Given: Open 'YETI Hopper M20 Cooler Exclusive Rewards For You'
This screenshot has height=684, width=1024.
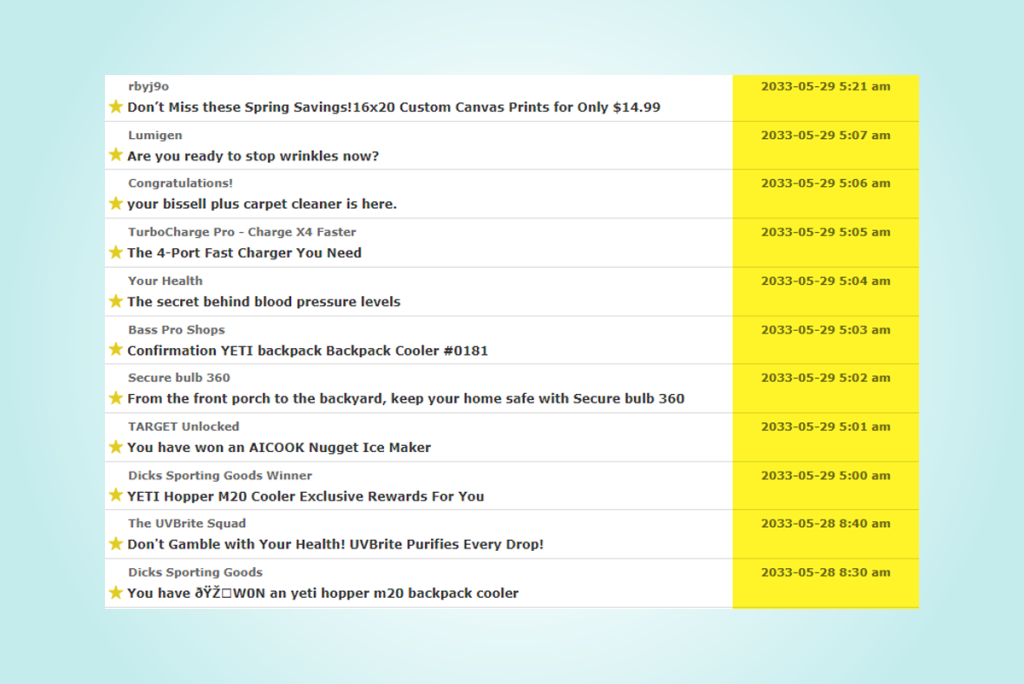Looking at the screenshot, I should (306, 497).
